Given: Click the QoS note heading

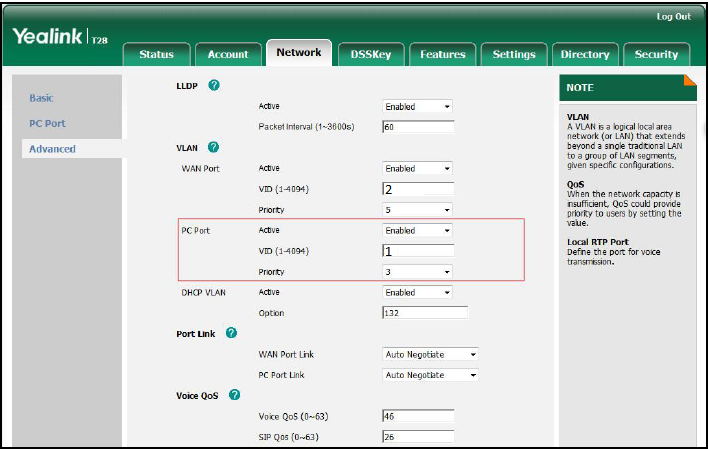Looking at the screenshot, I should (x=576, y=184).
